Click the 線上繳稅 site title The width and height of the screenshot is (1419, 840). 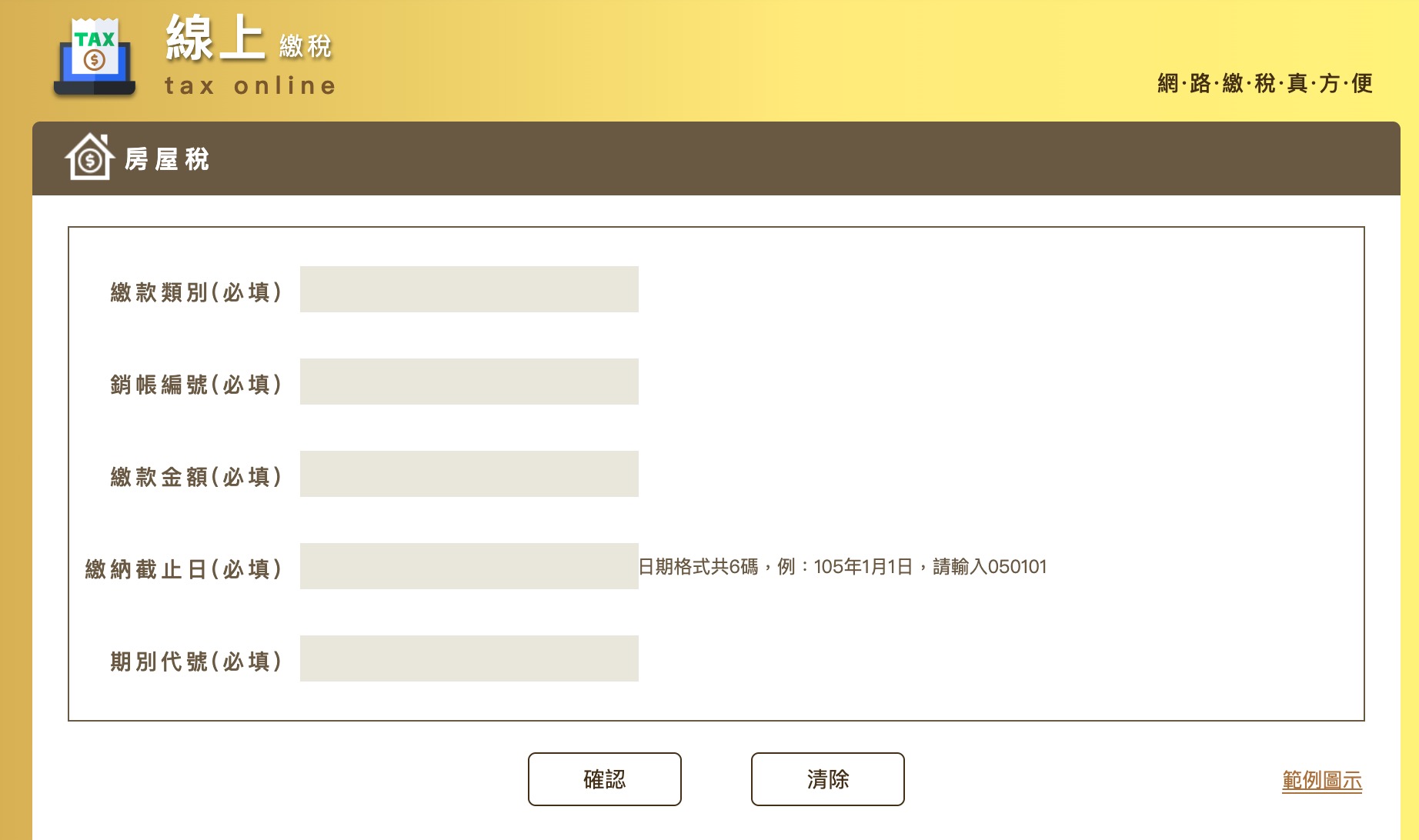click(248, 38)
